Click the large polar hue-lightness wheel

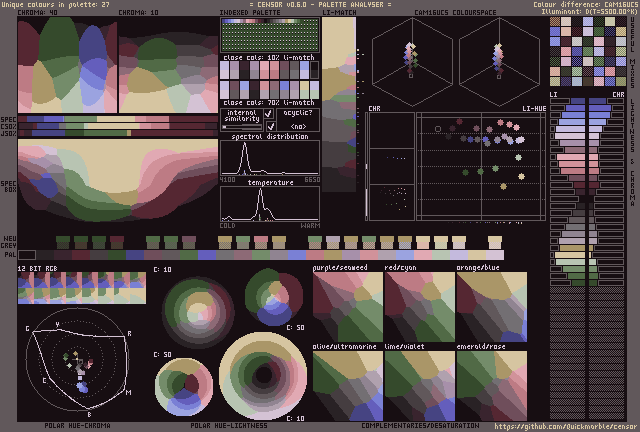263,376
